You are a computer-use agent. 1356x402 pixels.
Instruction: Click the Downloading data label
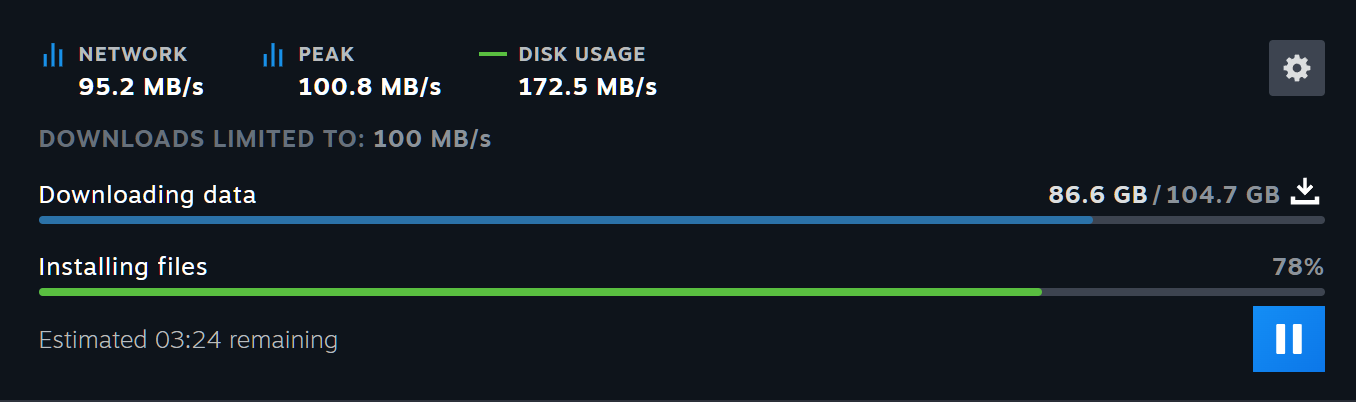pyautogui.click(x=148, y=195)
